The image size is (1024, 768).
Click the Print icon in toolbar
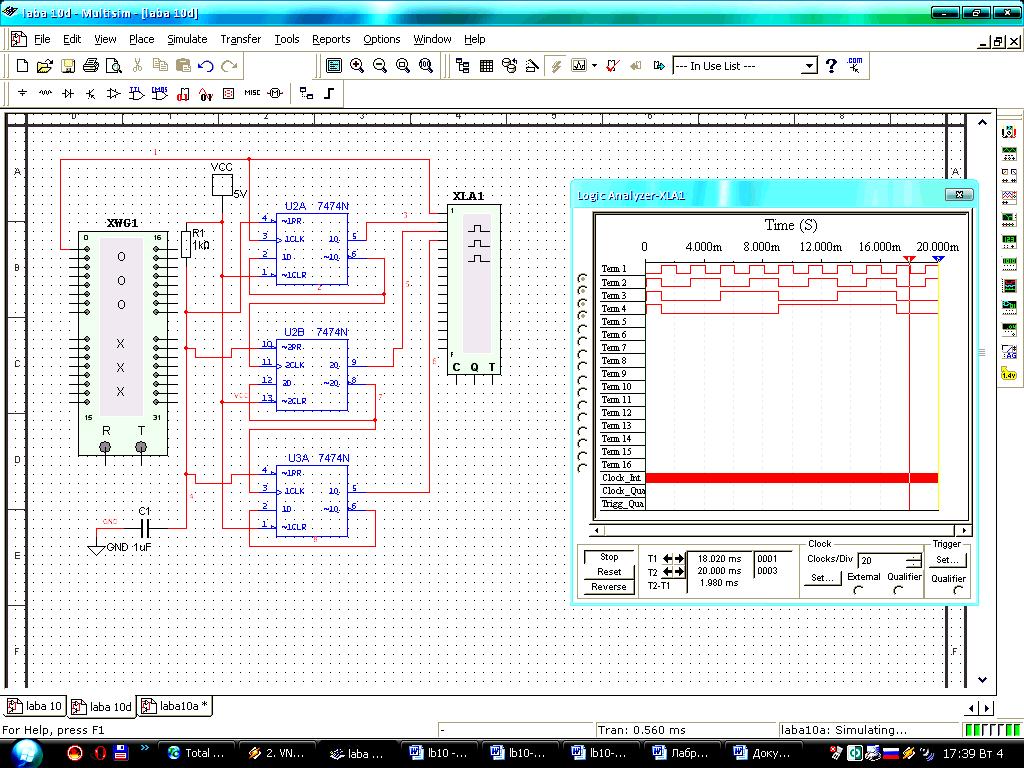tap(91, 66)
